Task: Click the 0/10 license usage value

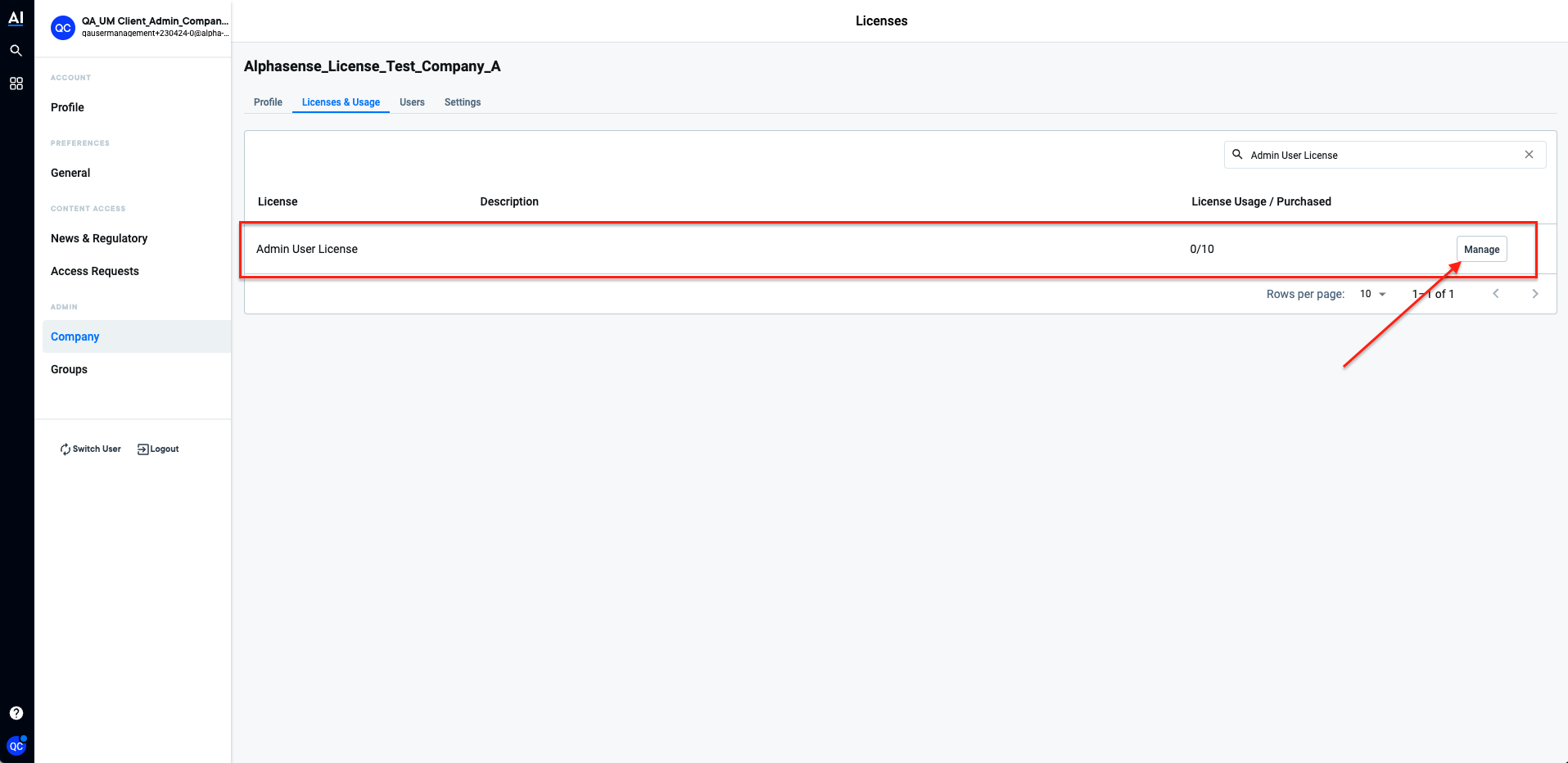Action: [x=1202, y=249]
